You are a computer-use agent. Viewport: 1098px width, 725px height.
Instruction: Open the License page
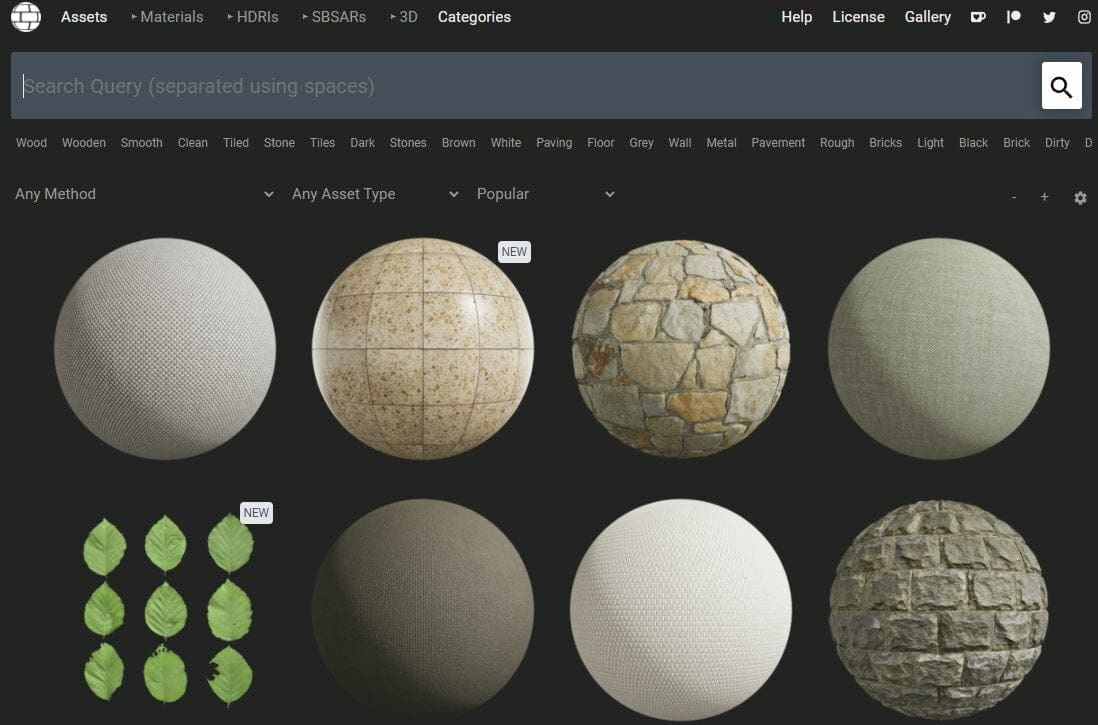(x=858, y=16)
